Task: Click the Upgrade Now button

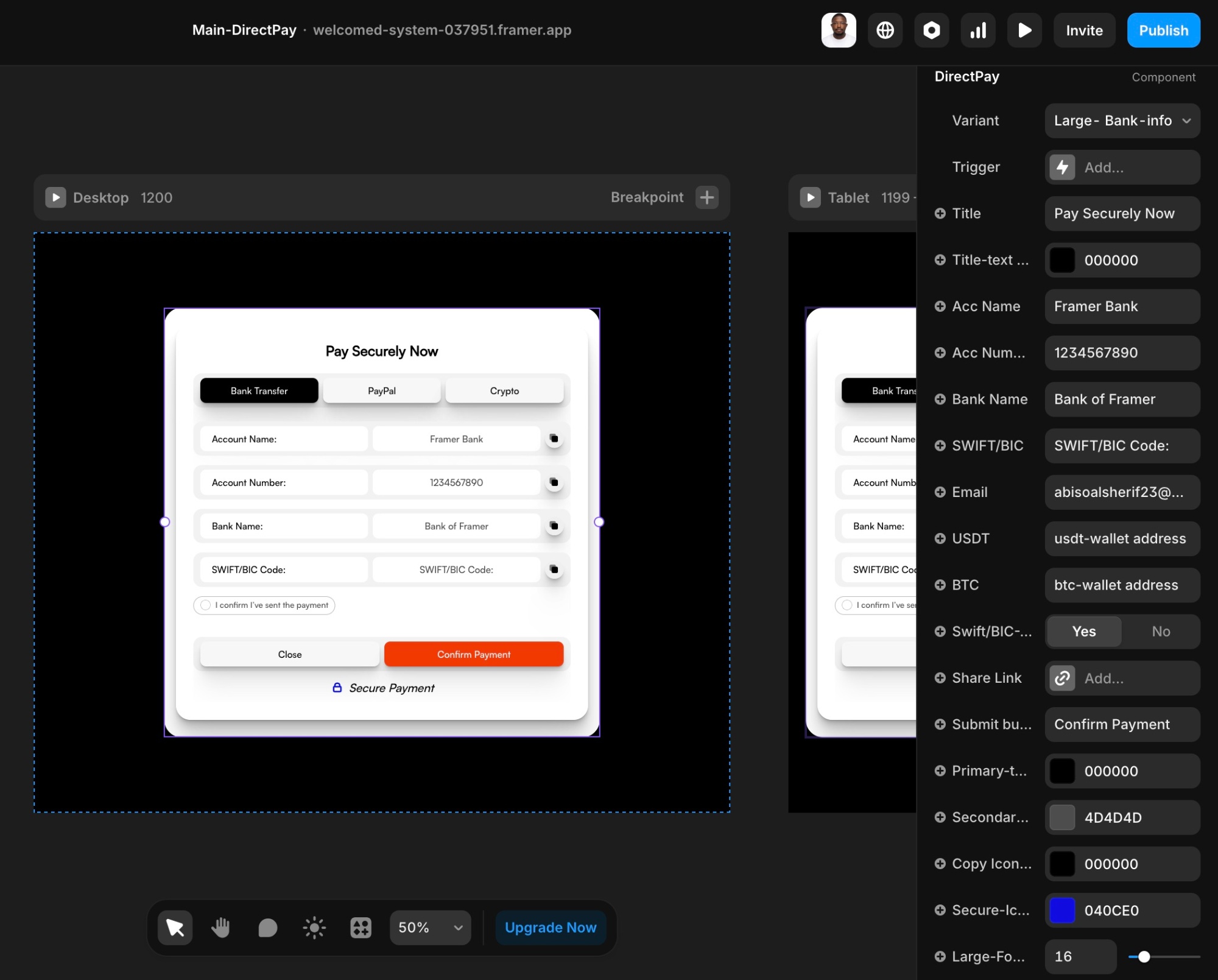Action: [550, 928]
